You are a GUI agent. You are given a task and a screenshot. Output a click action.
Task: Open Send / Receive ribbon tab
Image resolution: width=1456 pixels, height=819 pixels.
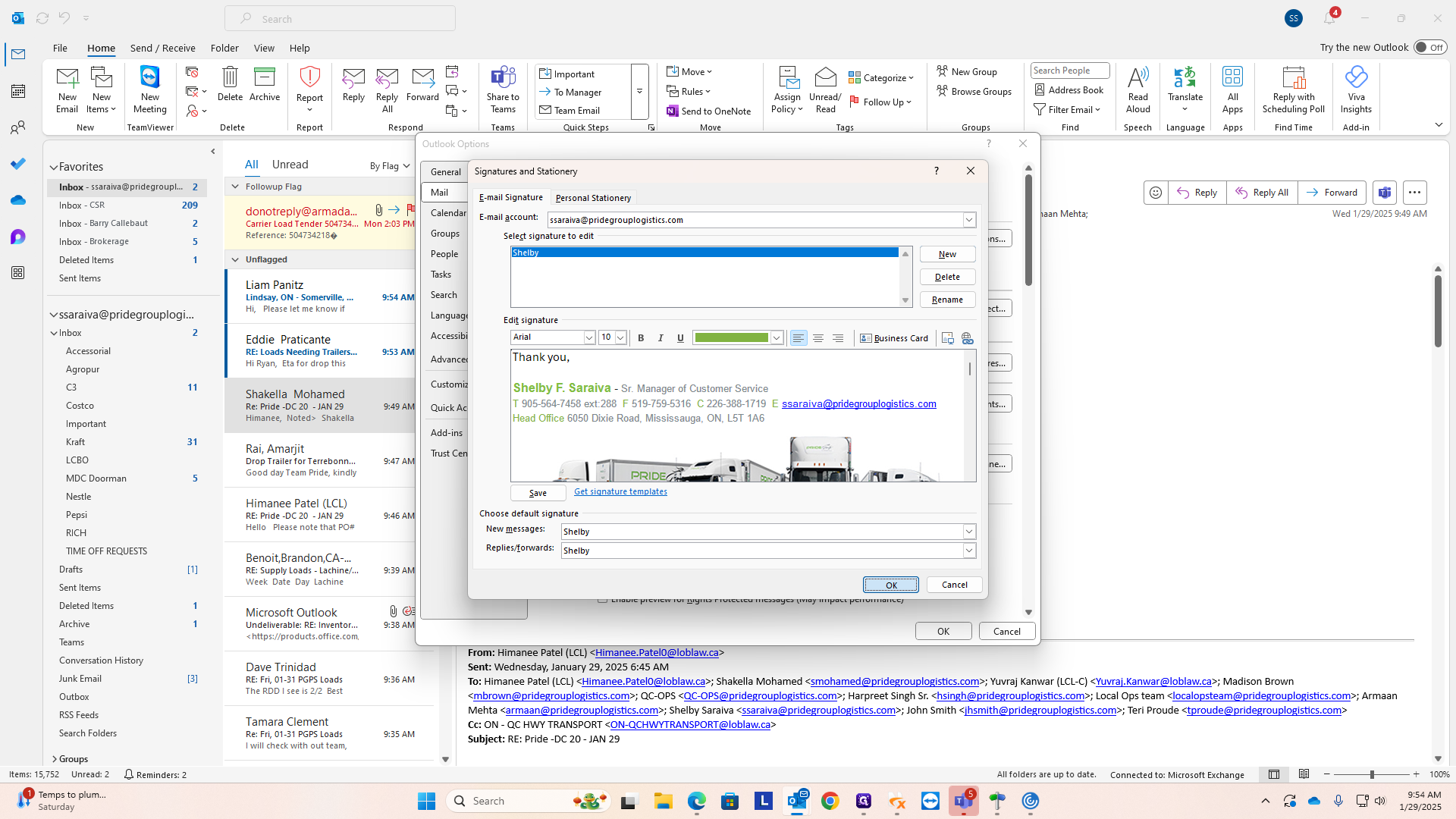[162, 48]
